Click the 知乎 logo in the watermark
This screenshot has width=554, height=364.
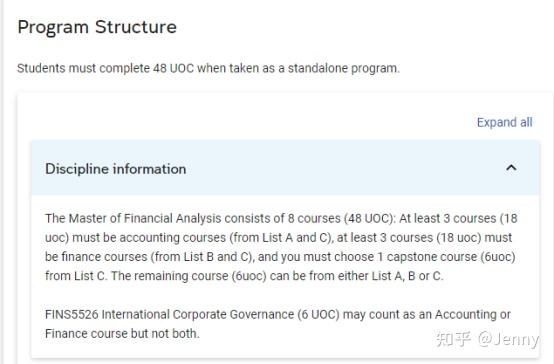(453, 339)
